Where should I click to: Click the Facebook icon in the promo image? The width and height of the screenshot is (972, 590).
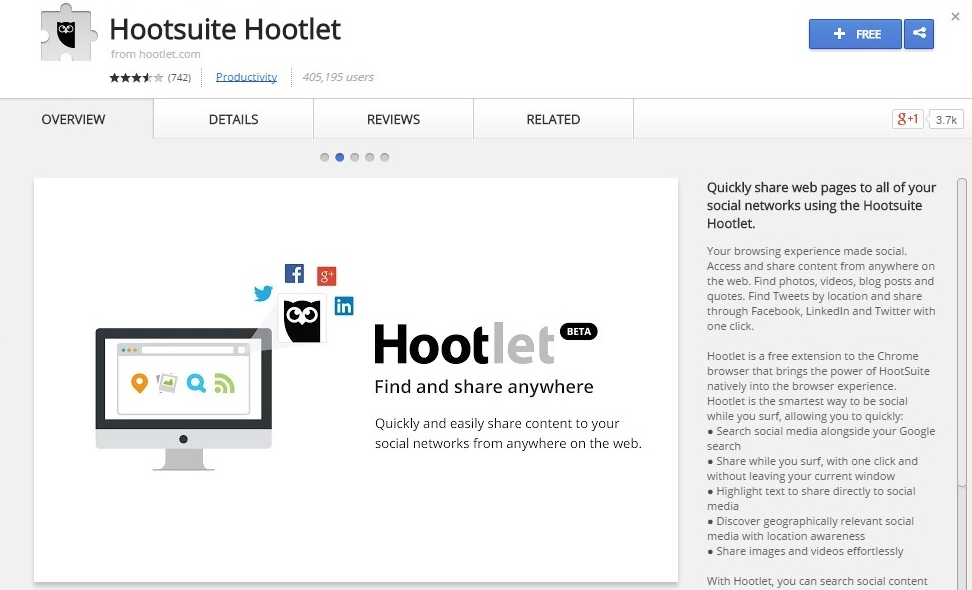294,273
